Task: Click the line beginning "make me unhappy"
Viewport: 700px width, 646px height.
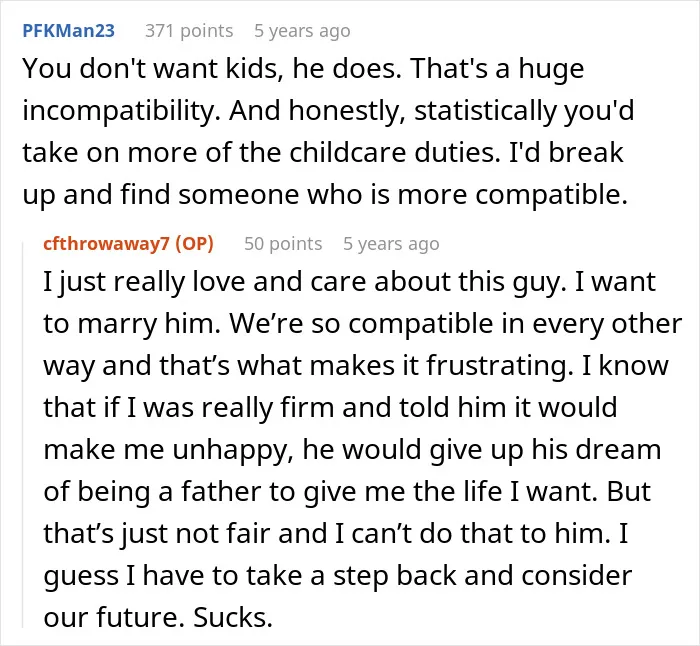Action: [x=352, y=450]
